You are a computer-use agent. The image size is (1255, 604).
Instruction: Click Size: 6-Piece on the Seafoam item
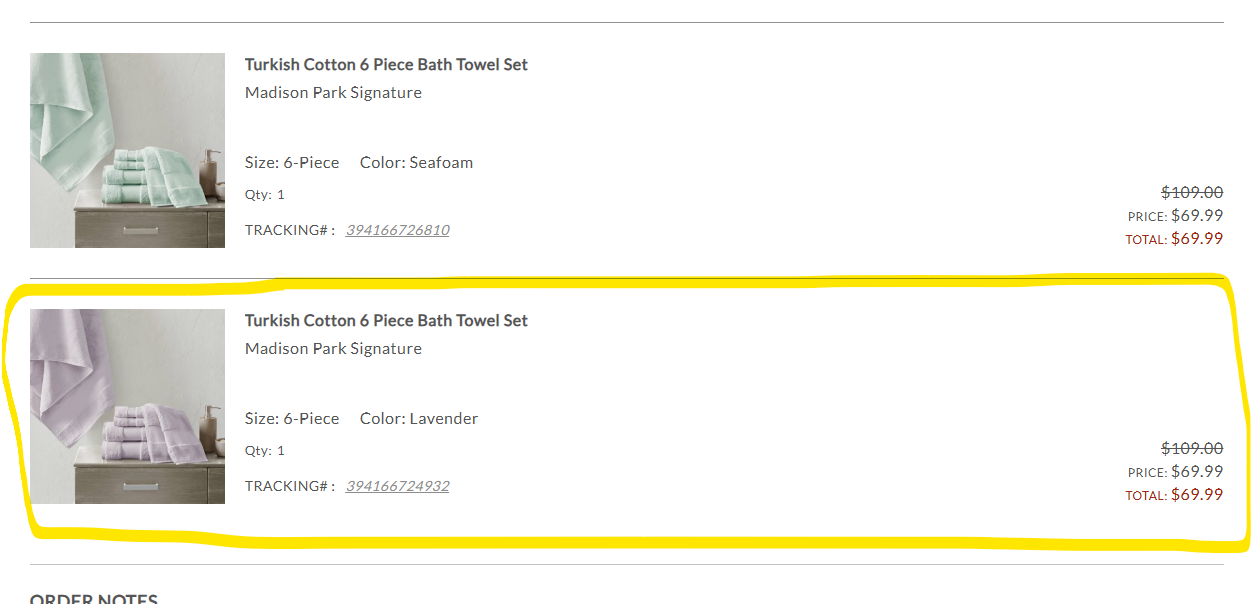click(292, 162)
